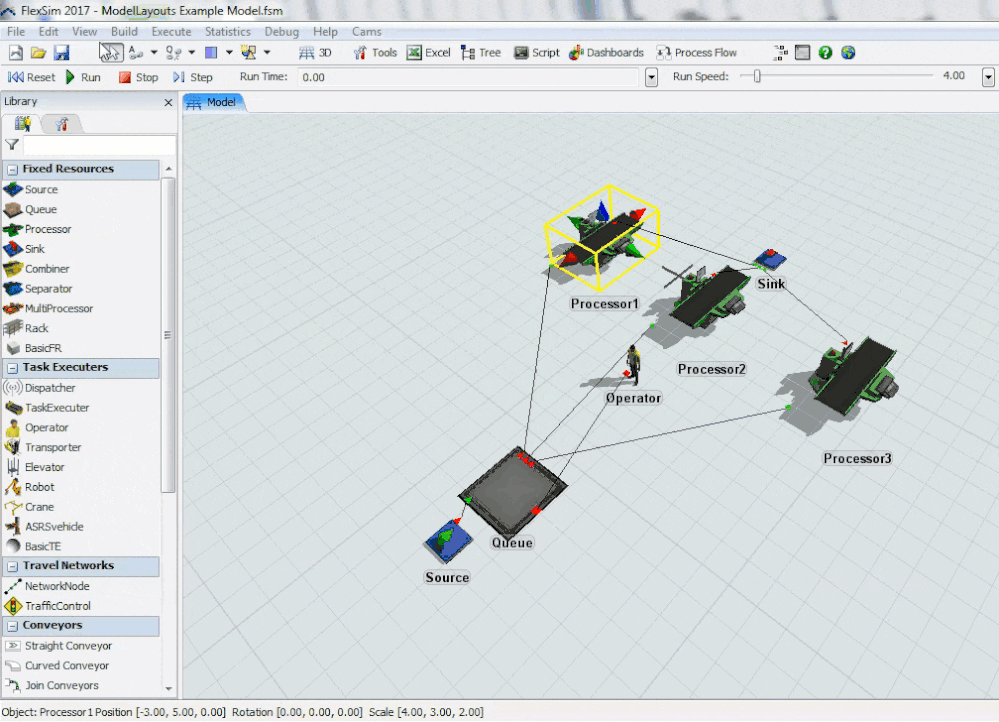Step the simulation forward
Image resolution: width=999 pixels, height=722 pixels.
click(x=192, y=77)
